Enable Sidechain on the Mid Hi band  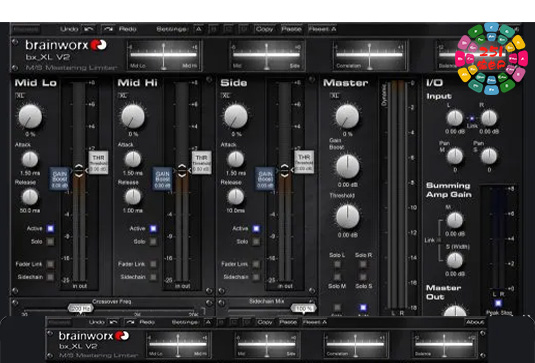[x=153, y=277]
